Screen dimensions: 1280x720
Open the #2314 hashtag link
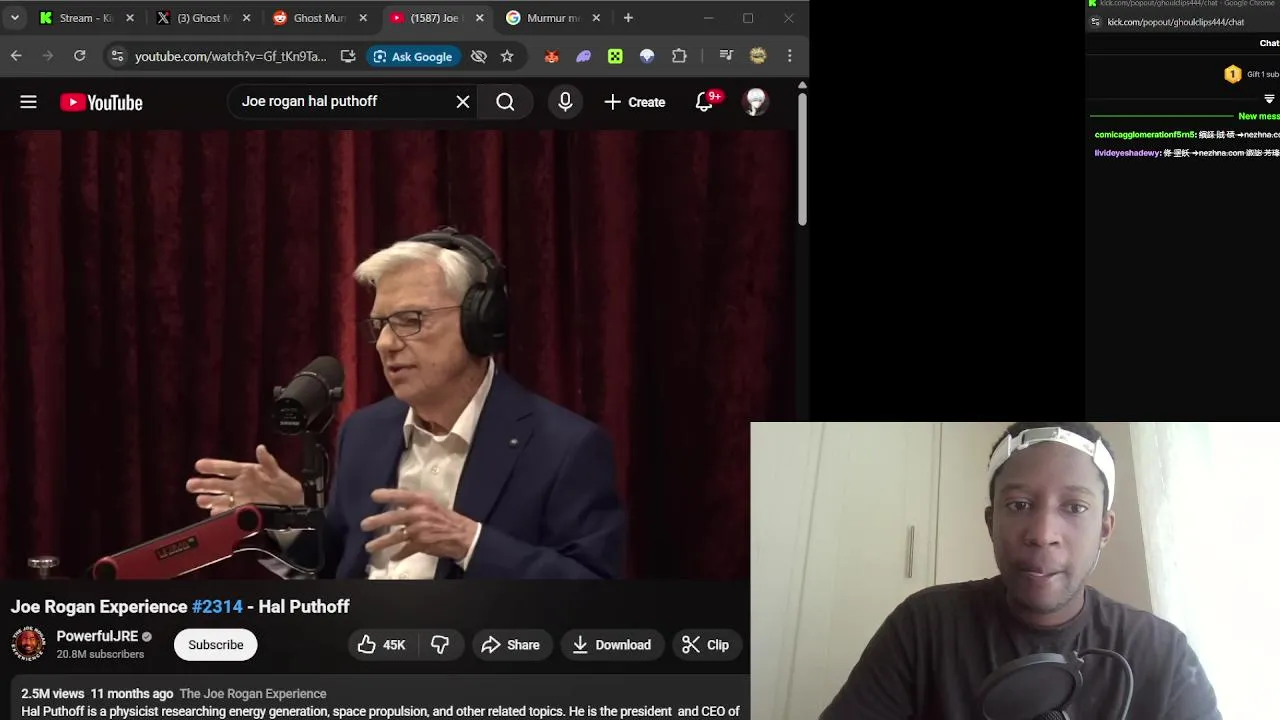(217, 607)
